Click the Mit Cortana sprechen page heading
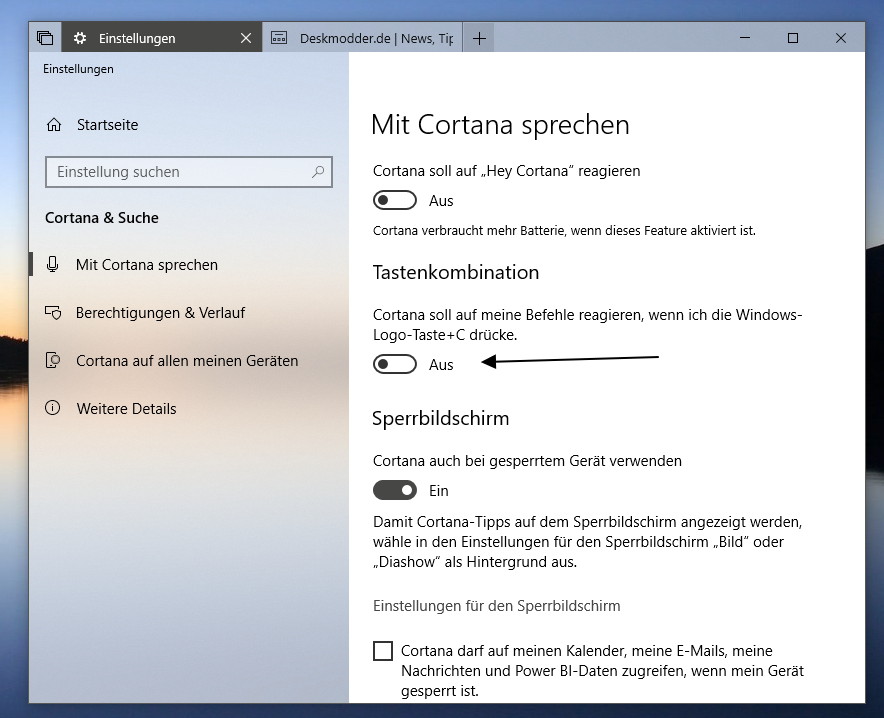The height and width of the screenshot is (718, 884). pyautogui.click(x=500, y=125)
